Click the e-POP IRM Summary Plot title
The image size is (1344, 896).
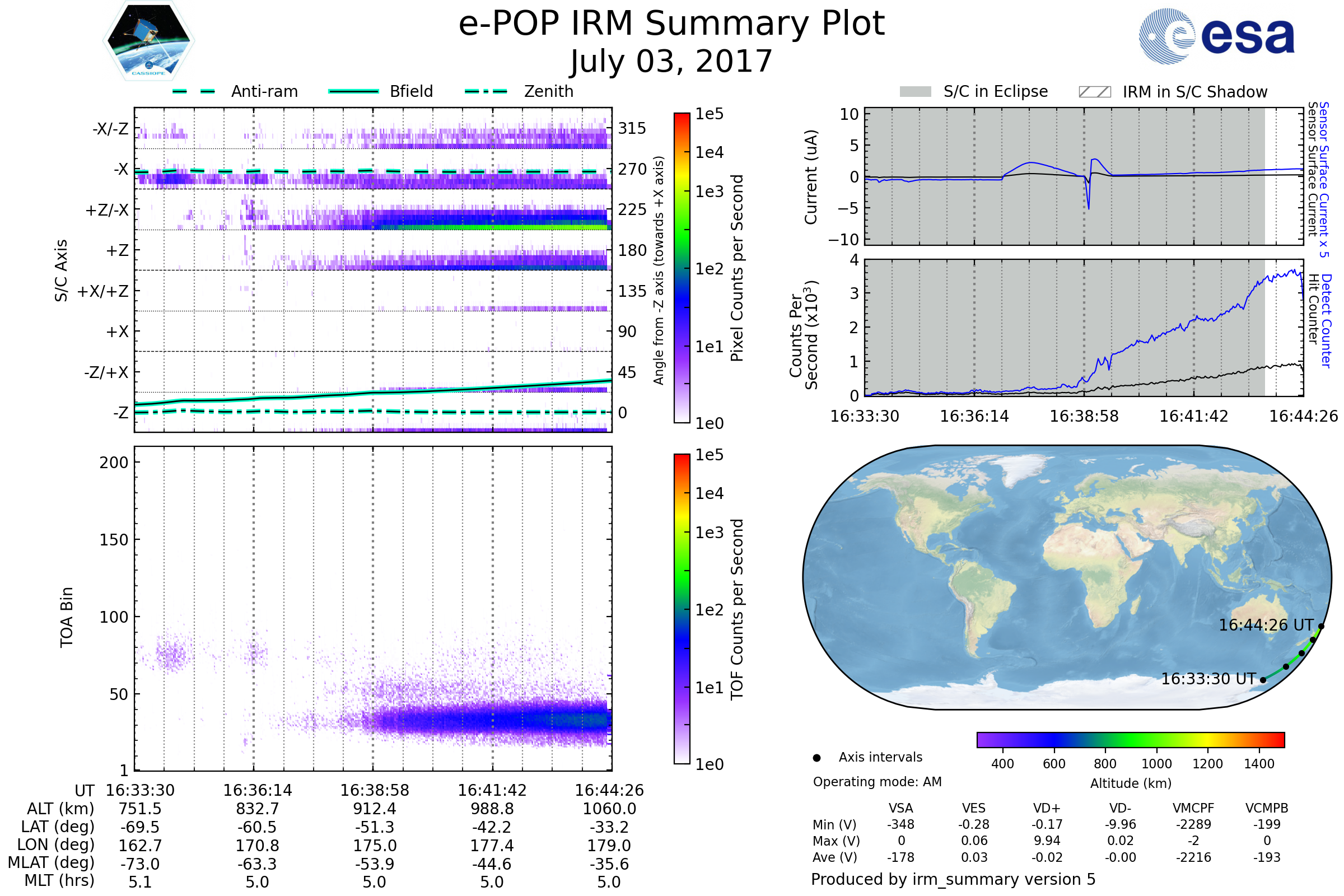pyautogui.click(x=671, y=24)
